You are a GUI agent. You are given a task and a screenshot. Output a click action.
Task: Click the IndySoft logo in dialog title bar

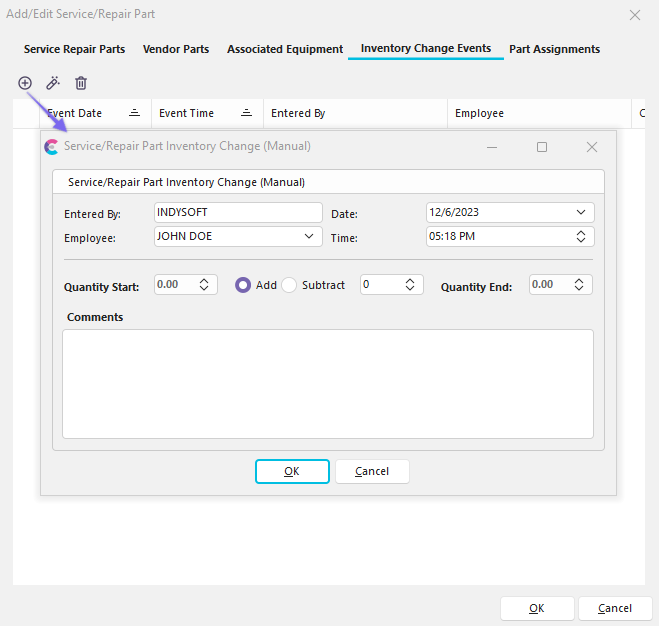click(52, 147)
